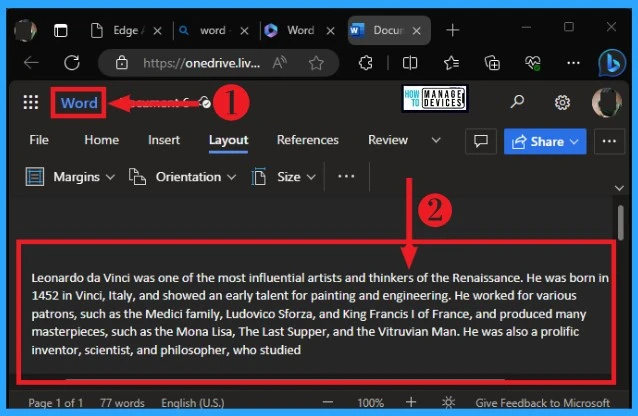This screenshot has width=638, height=416.
Task: Click the Orientation pages icon
Action: click(x=137, y=177)
